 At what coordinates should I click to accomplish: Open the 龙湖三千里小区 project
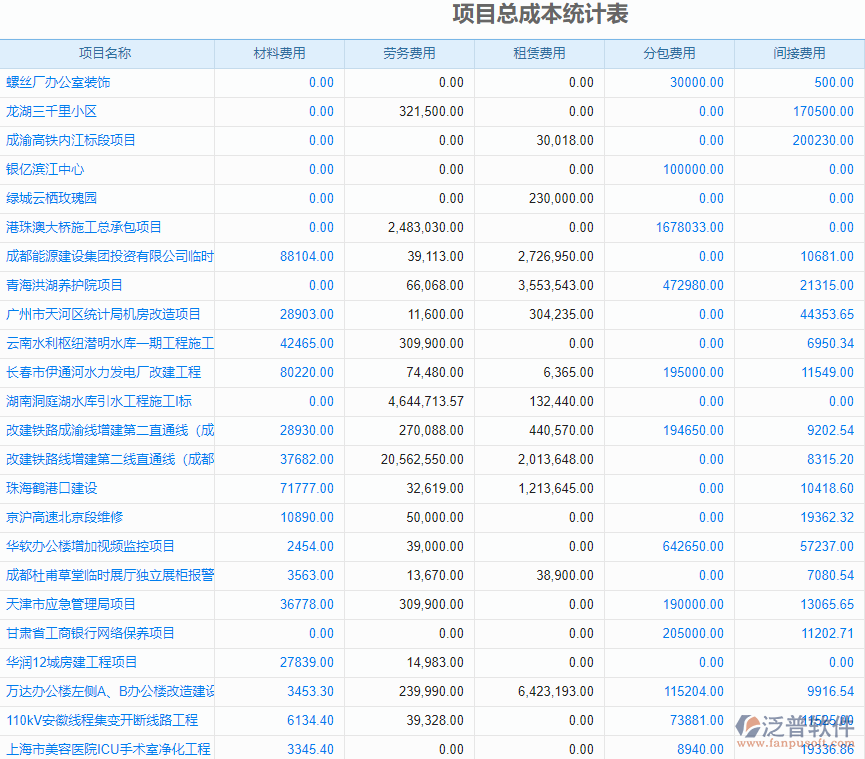51,111
